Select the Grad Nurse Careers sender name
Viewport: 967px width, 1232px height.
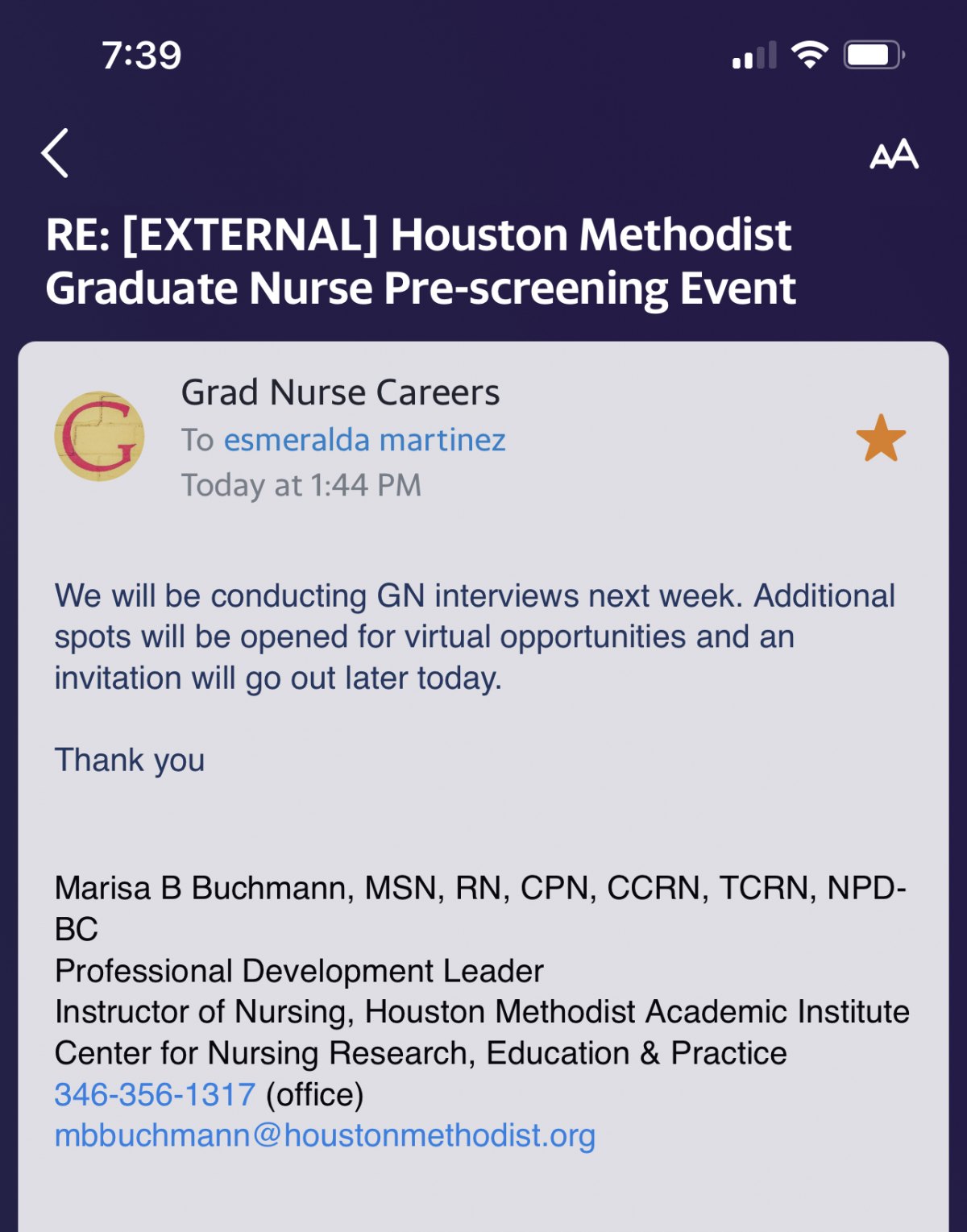click(340, 392)
